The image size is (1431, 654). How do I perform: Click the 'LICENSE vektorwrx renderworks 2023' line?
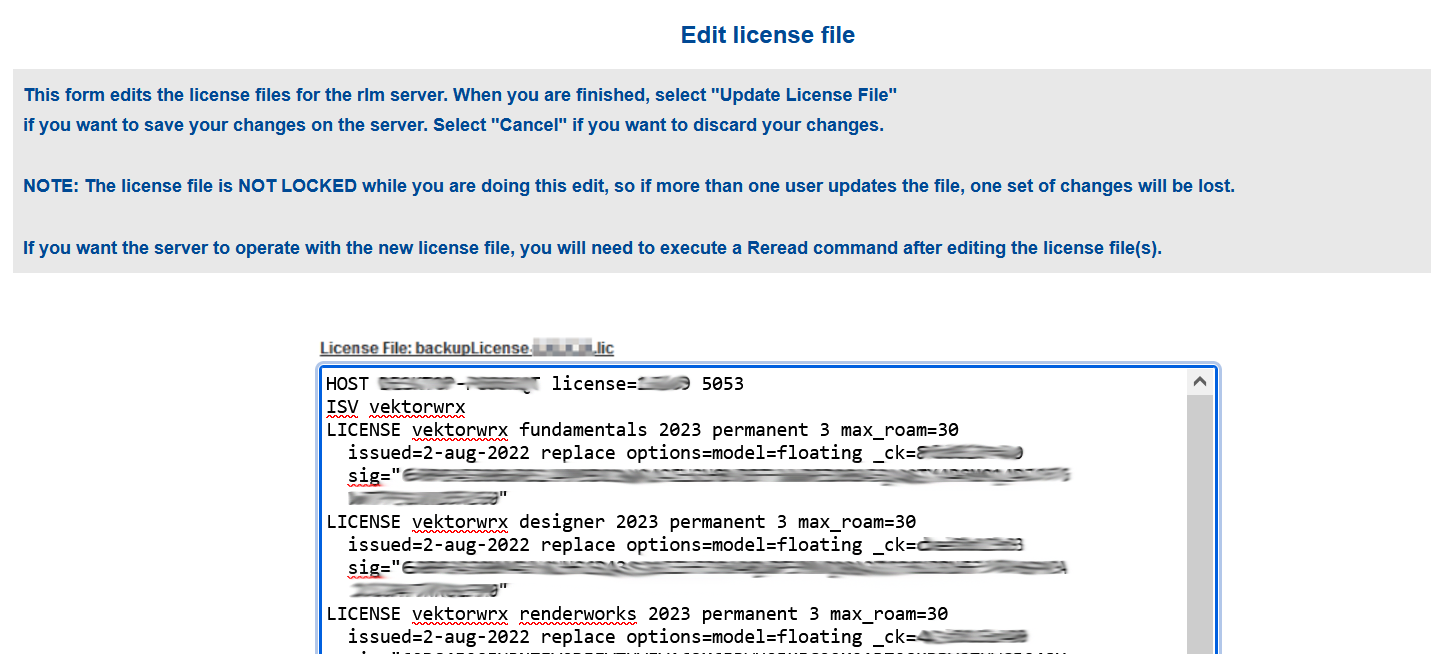coord(637,614)
